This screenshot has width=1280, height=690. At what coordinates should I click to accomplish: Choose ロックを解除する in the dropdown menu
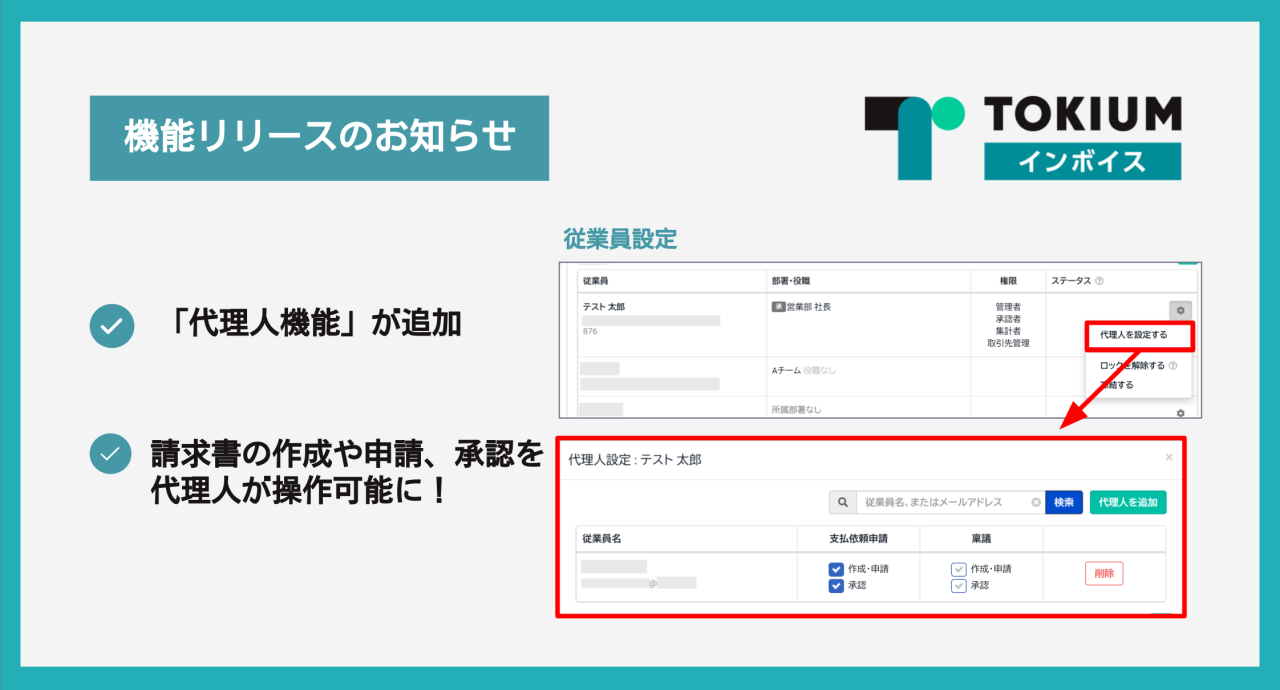(x=1132, y=366)
